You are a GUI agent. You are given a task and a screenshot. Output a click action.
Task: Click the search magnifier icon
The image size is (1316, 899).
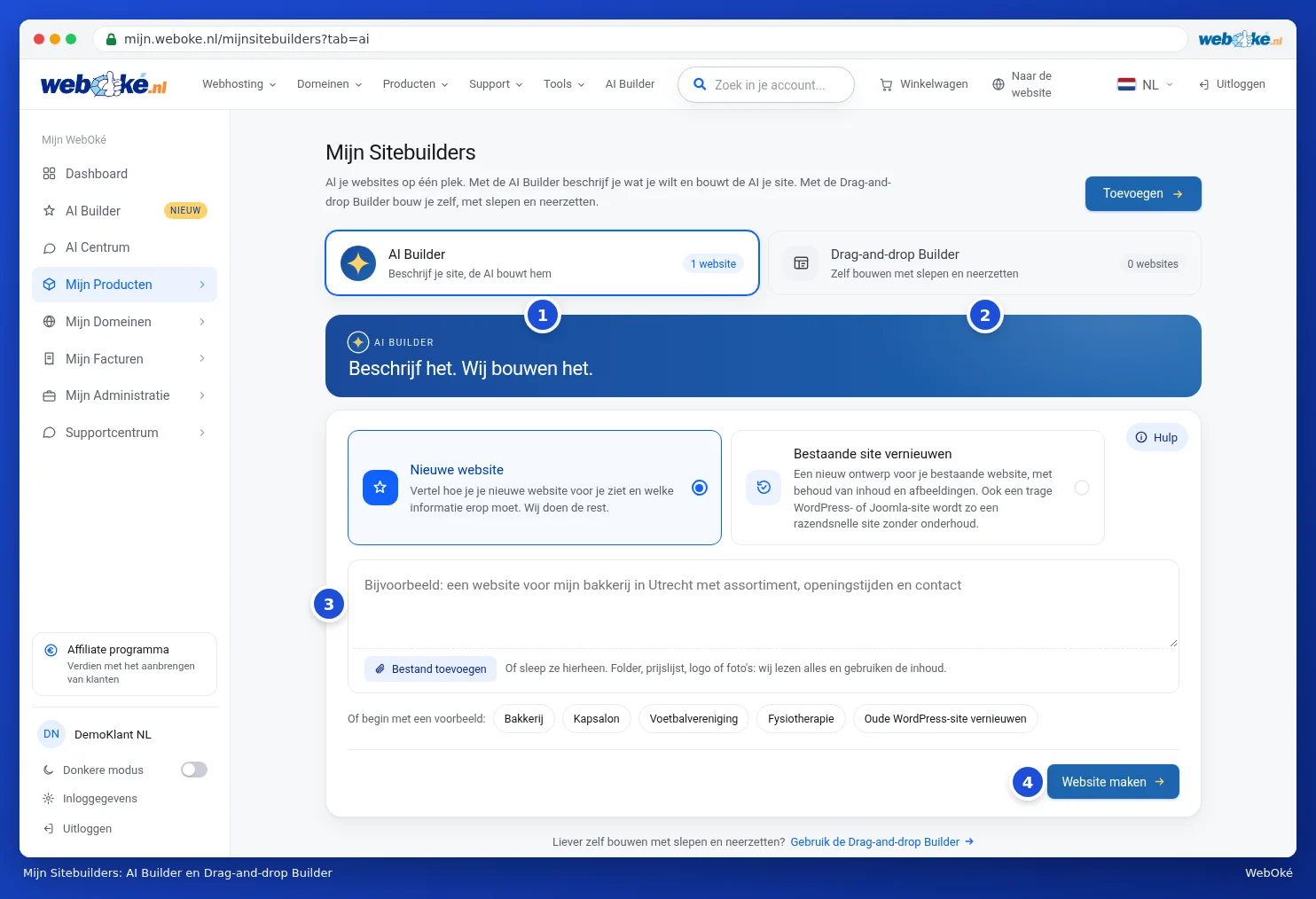(700, 84)
